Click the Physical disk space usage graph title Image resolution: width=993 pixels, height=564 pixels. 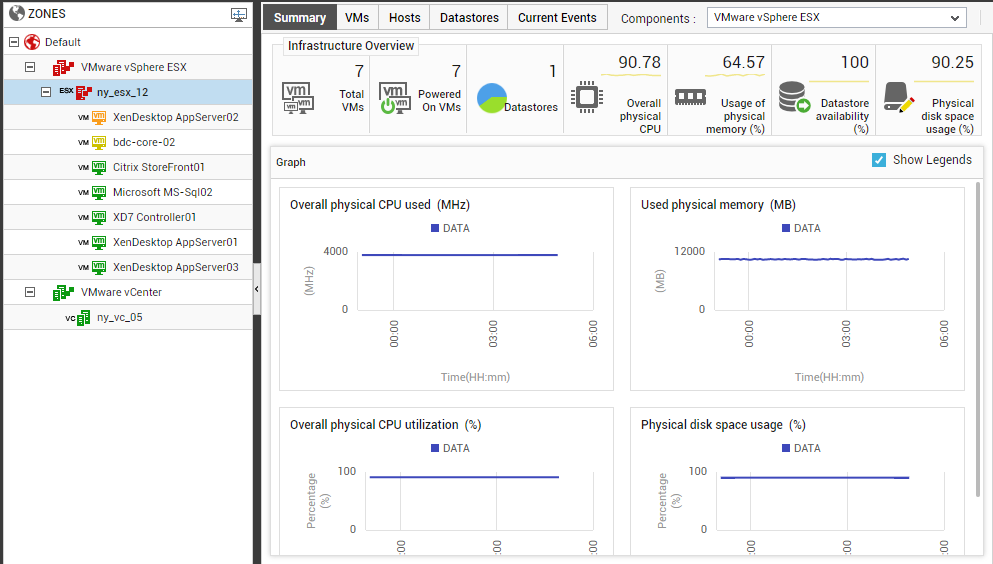click(723, 425)
